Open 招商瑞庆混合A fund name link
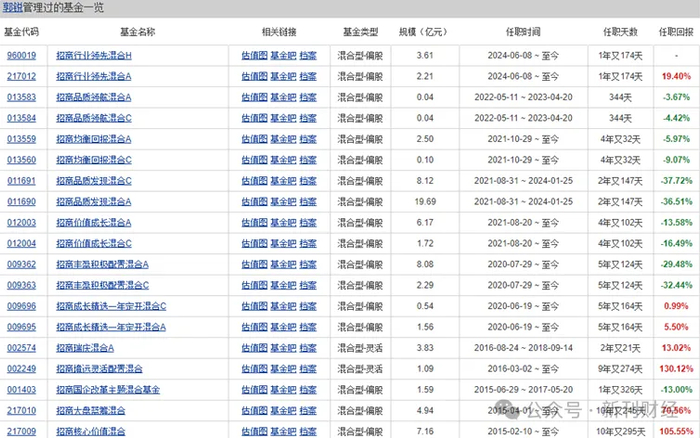Viewport: 700px width, 438px height. [85, 348]
